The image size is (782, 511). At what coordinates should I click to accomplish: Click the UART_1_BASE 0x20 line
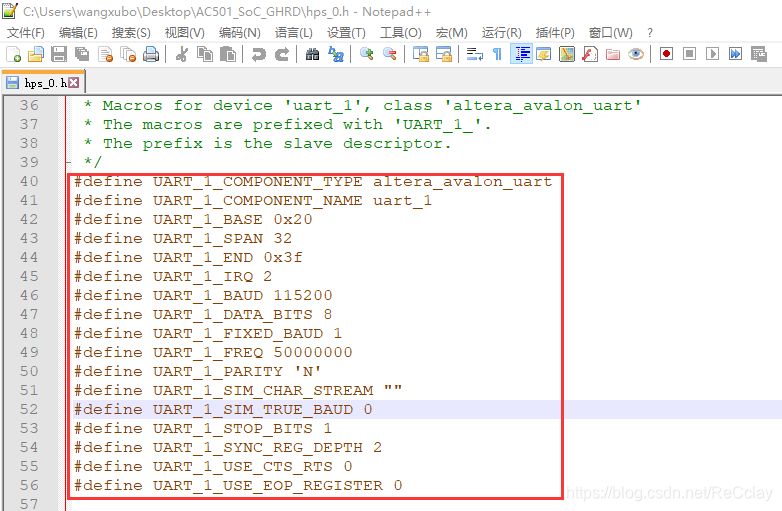coord(193,219)
